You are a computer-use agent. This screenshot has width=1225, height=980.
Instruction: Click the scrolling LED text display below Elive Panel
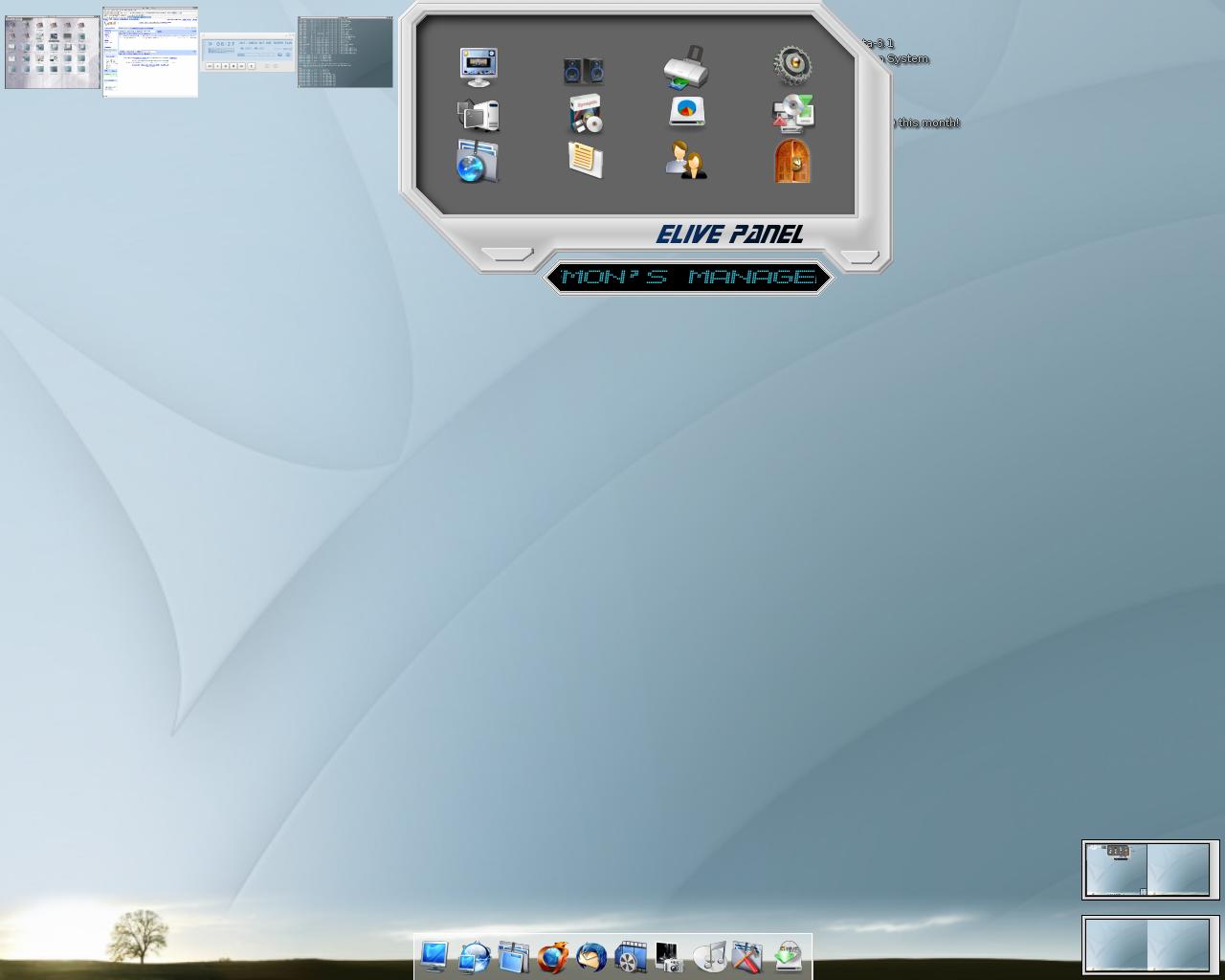click(x=689, y=278)
